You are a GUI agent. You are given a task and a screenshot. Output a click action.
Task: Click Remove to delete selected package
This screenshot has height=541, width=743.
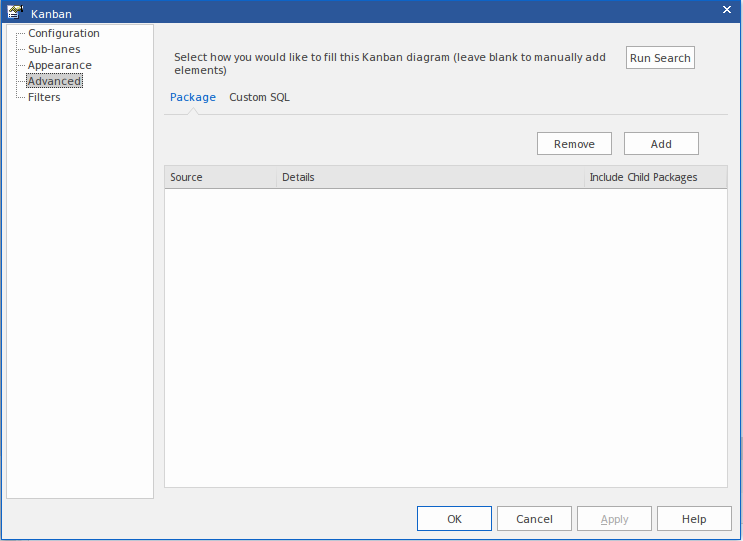[574, 144]
